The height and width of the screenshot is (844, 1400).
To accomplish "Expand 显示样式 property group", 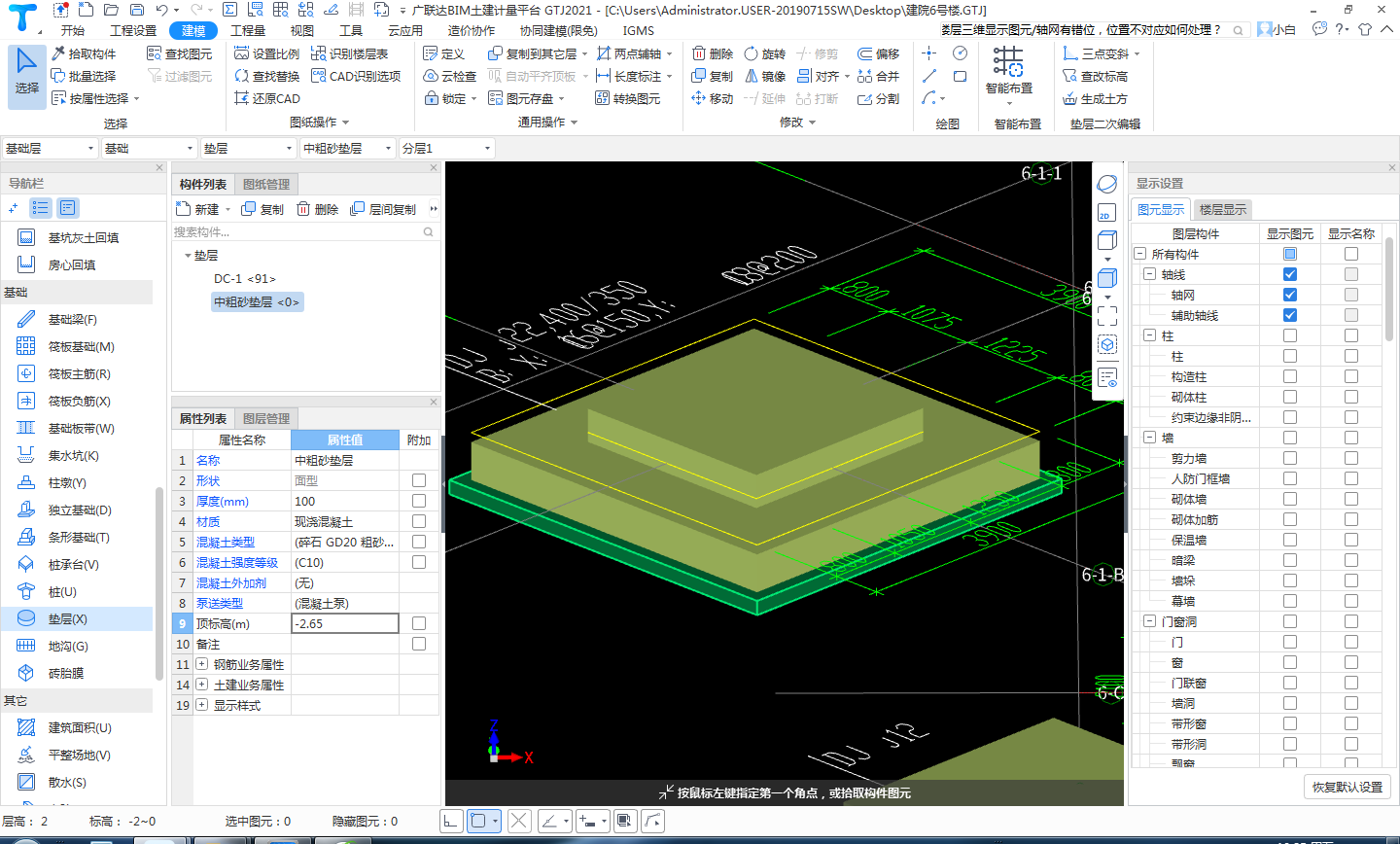I will pyautogui.click(x=202, y=705).
